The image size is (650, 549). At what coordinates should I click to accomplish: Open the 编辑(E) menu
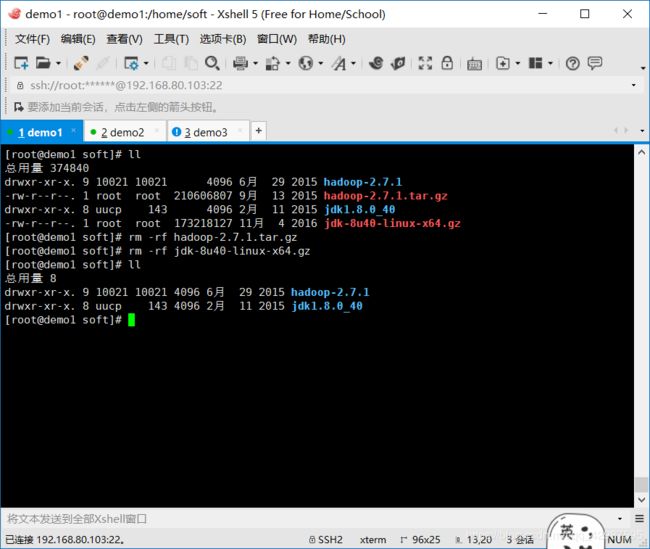78,39
